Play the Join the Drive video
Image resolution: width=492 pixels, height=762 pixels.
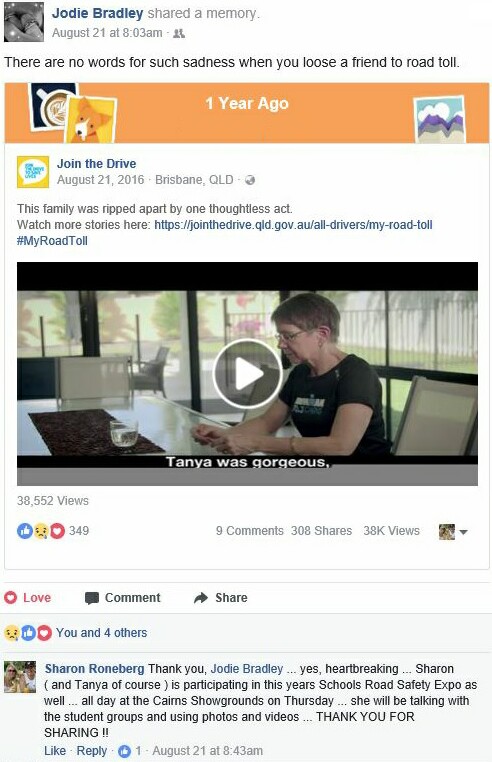pyautogui.click(x=247, y=373)
